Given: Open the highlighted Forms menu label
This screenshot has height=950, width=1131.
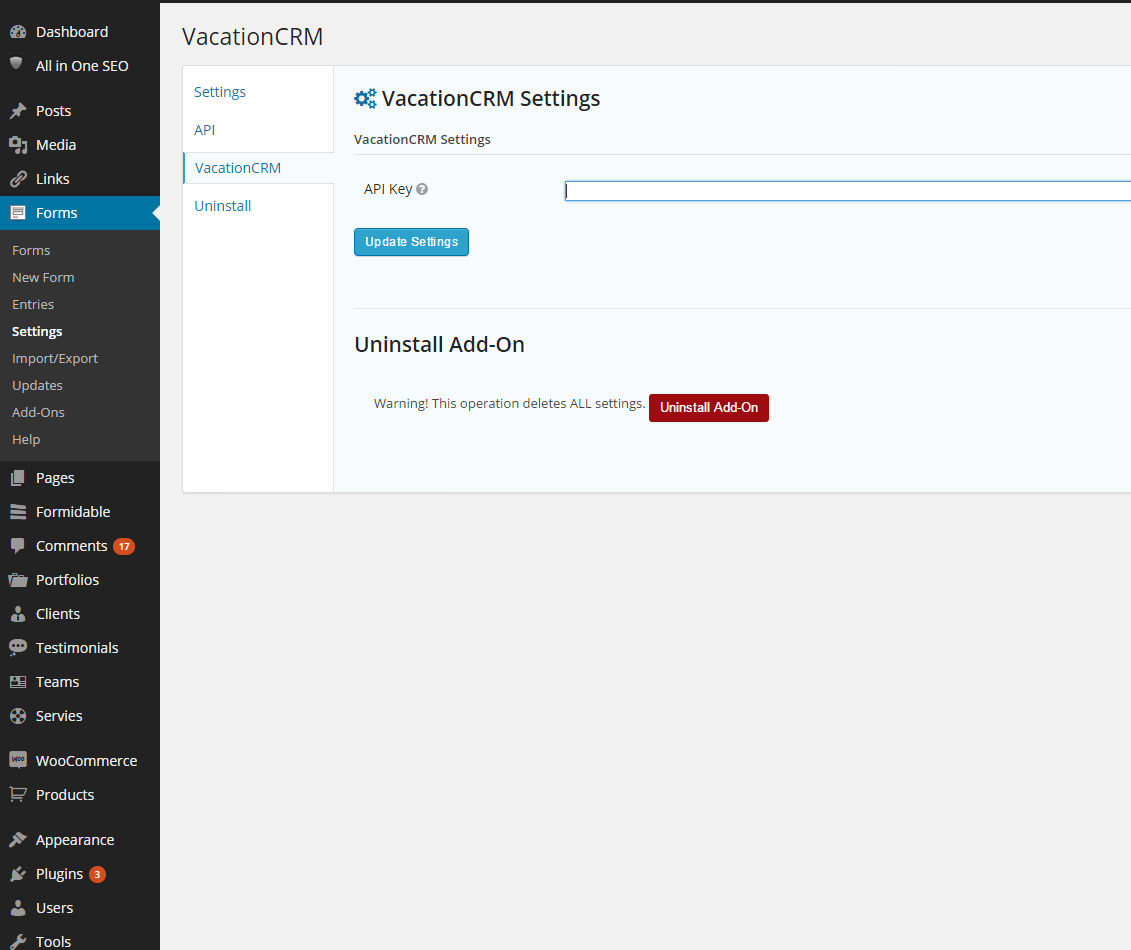Looking at the screenshot, I should coord(57,213).
